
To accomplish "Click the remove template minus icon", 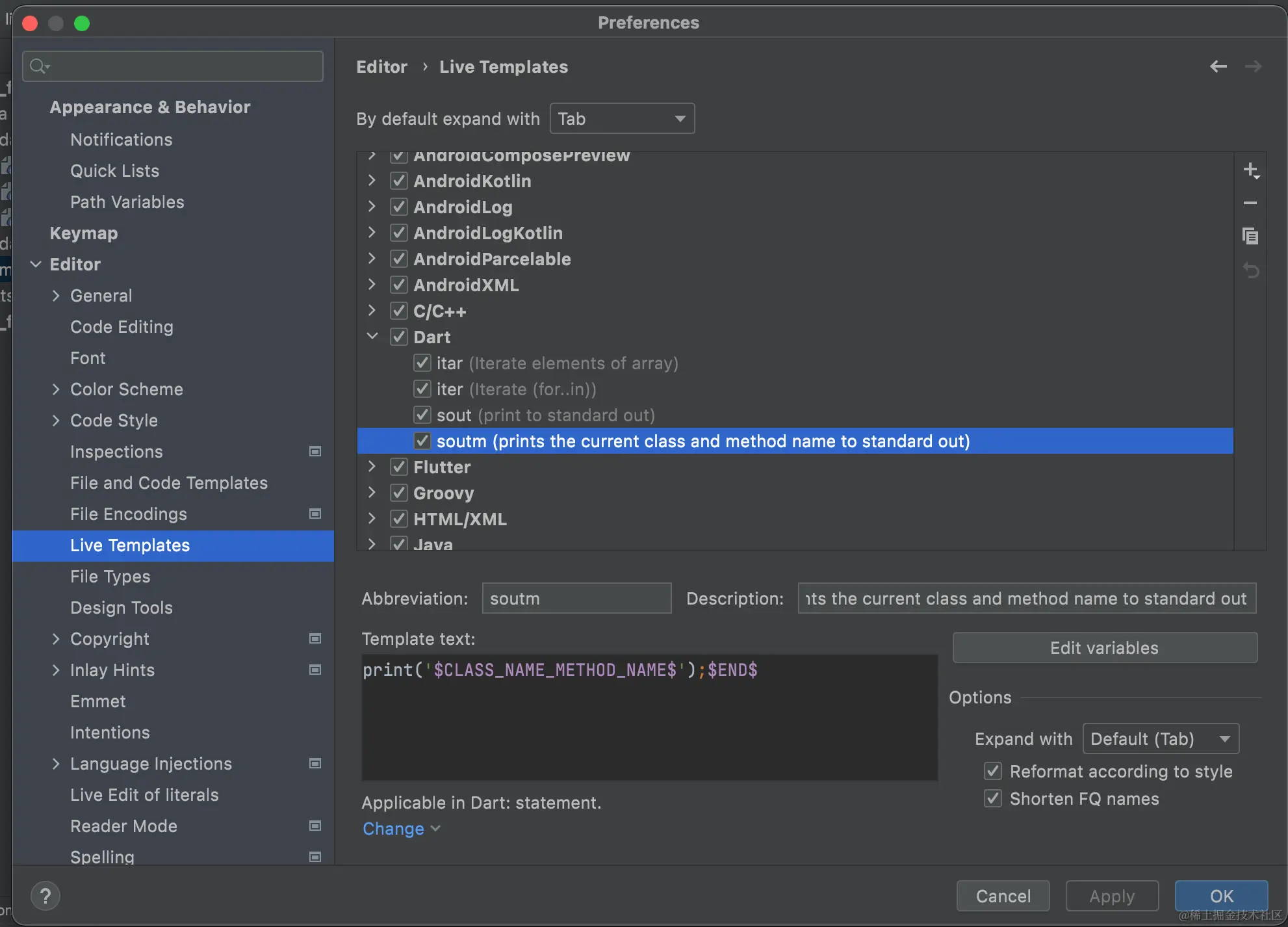I will [x=1250, y=203].
